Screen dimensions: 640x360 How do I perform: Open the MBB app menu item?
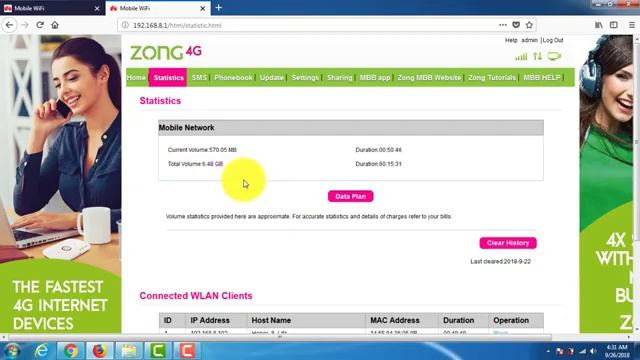coord(375,78)
